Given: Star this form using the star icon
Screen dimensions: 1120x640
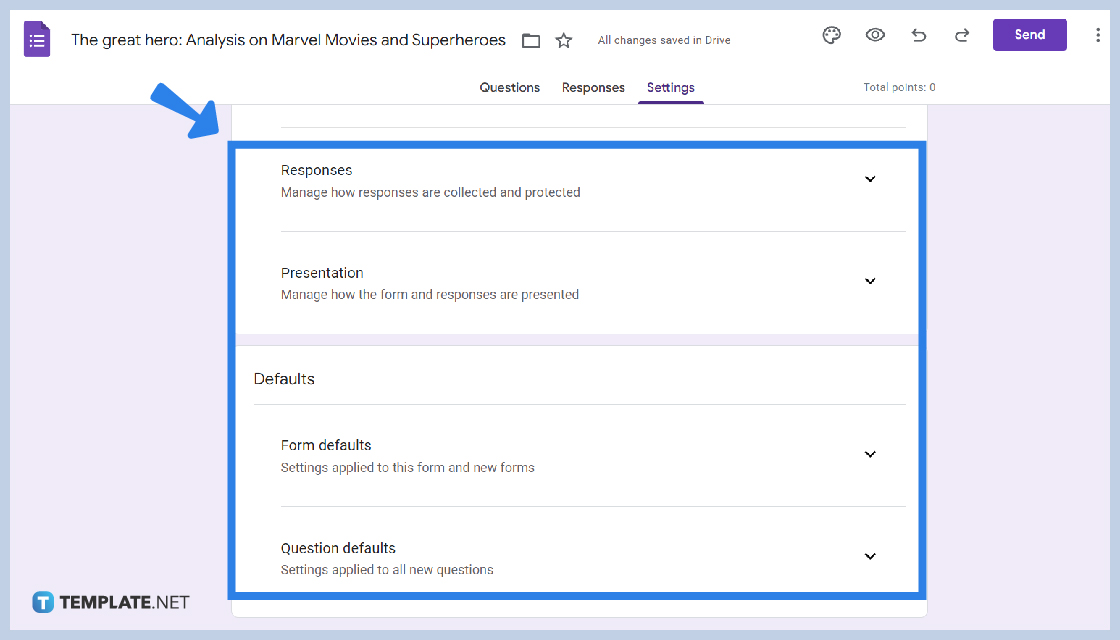Looking at the screenshot, I should [x=564, y=40].
